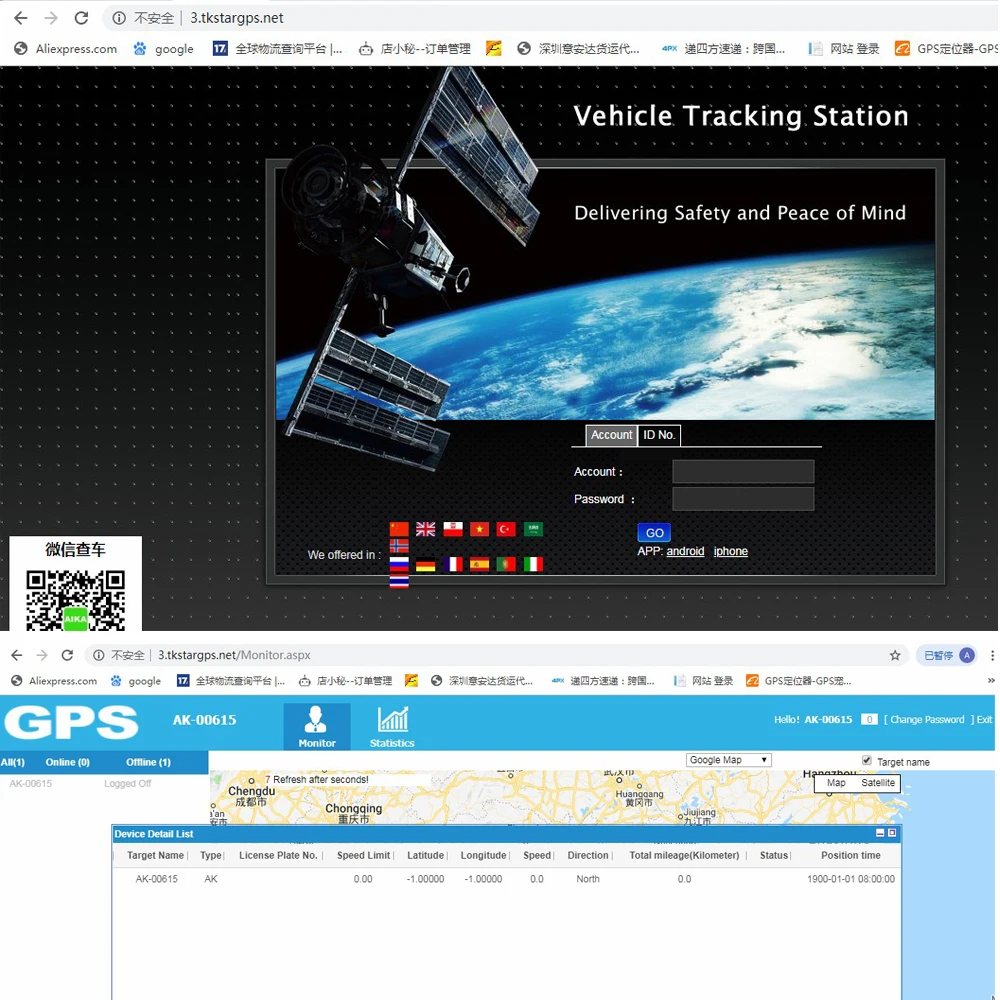Maximize the Device Detail List panel

click(892, 833)
